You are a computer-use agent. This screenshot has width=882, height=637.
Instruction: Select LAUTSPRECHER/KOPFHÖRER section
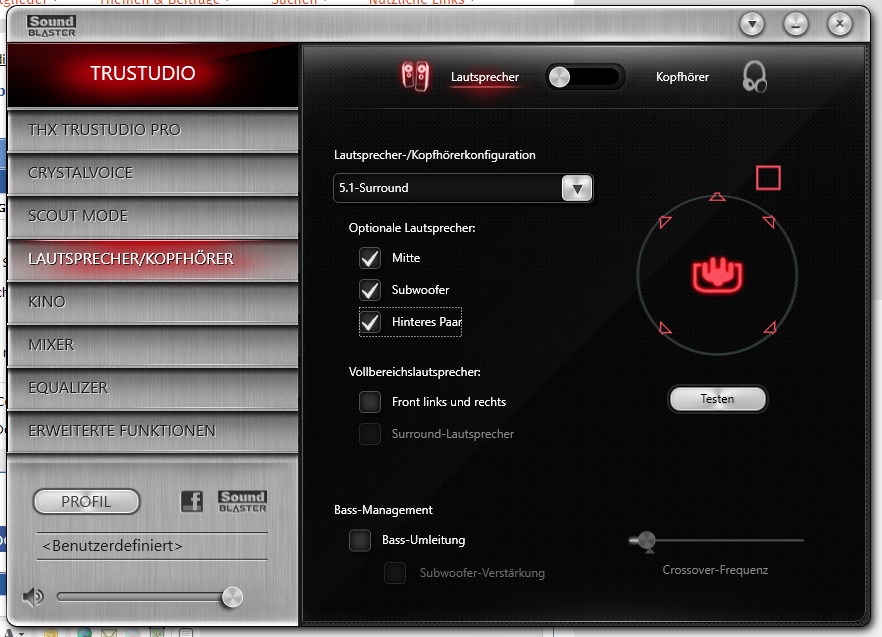153,259
